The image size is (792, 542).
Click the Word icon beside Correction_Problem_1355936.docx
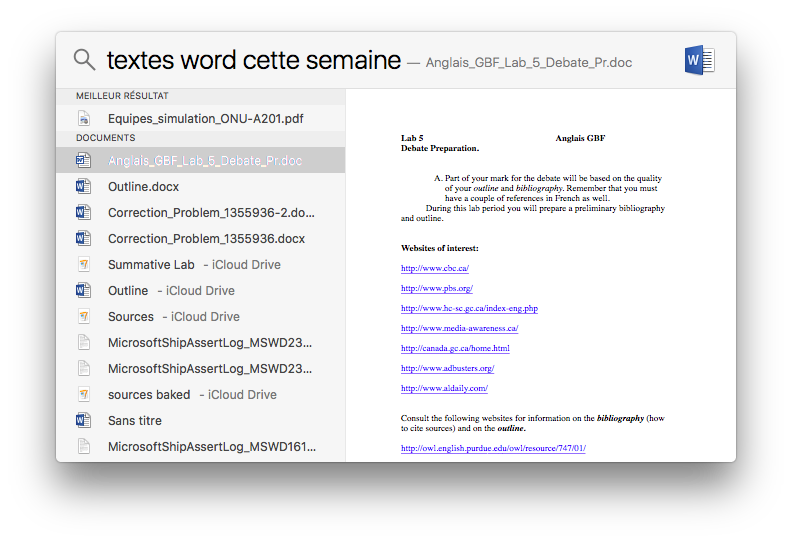point(83,238)
